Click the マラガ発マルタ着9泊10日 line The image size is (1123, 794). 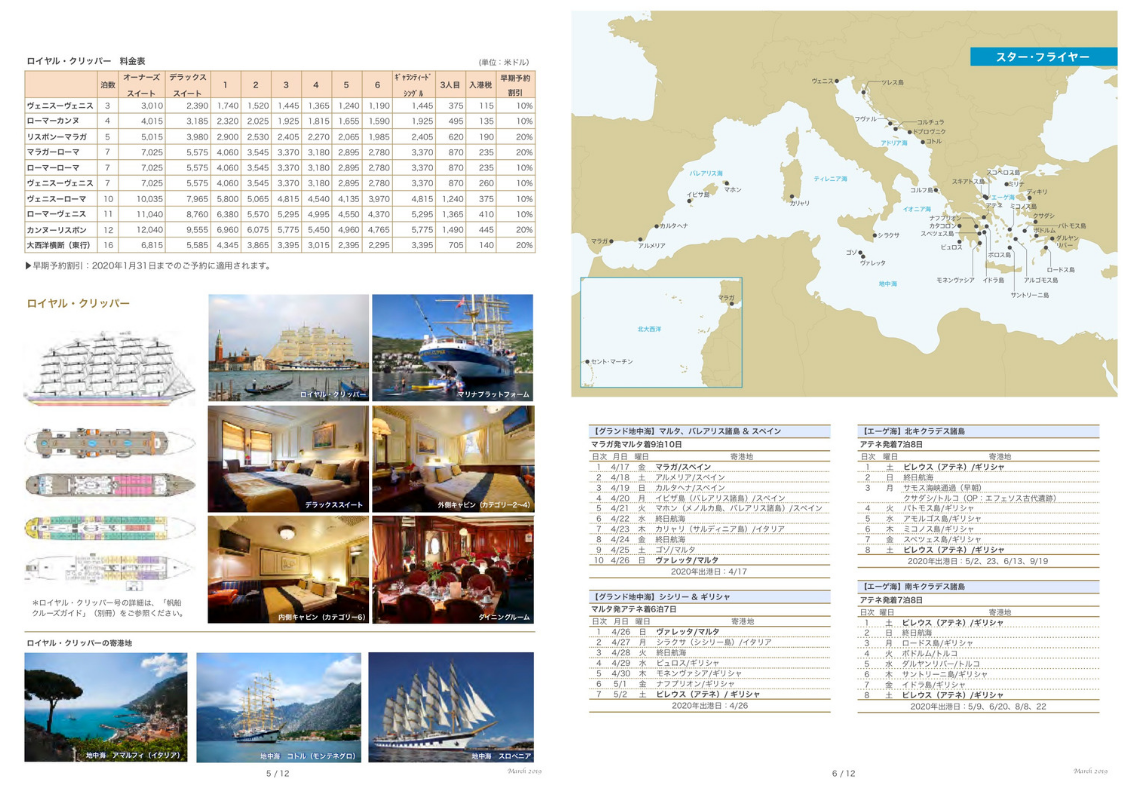[x=637, y=444]
